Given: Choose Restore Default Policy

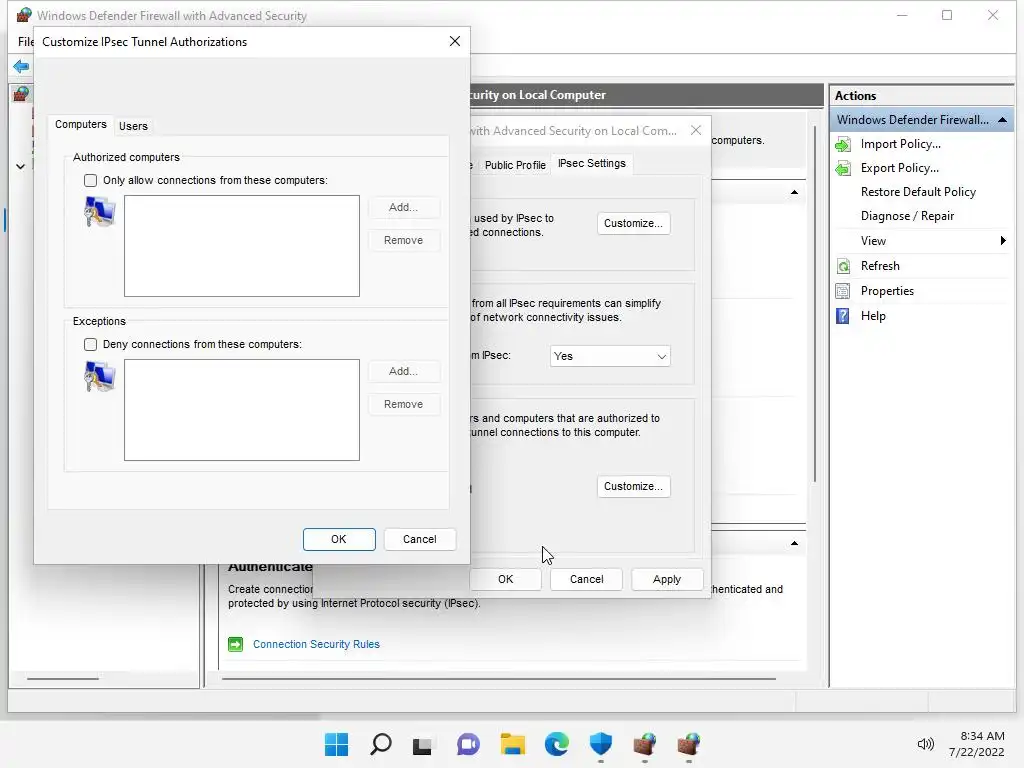Looking at the screenshot, I should (x=918, y=192).
